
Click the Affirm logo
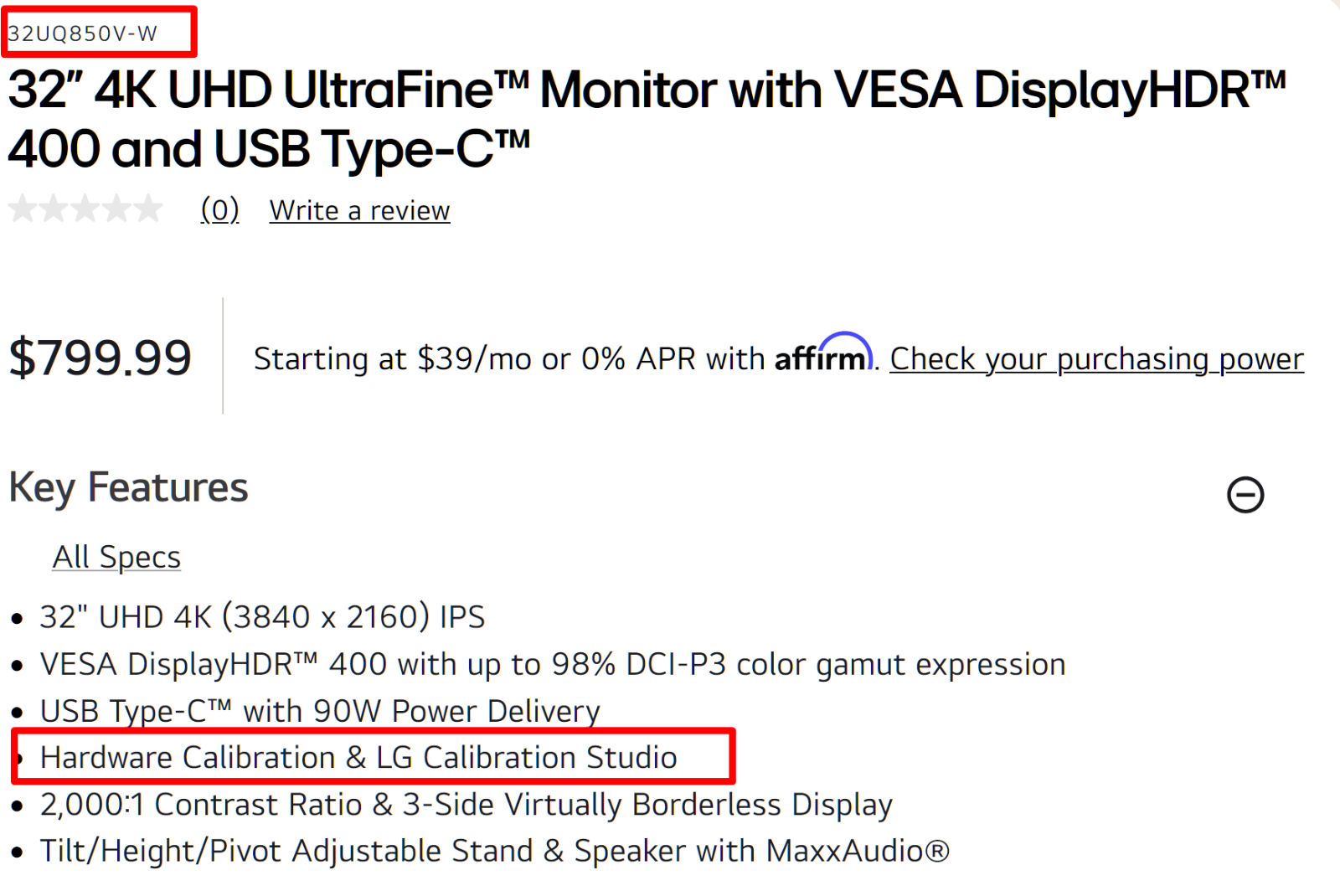pos(824,354)
